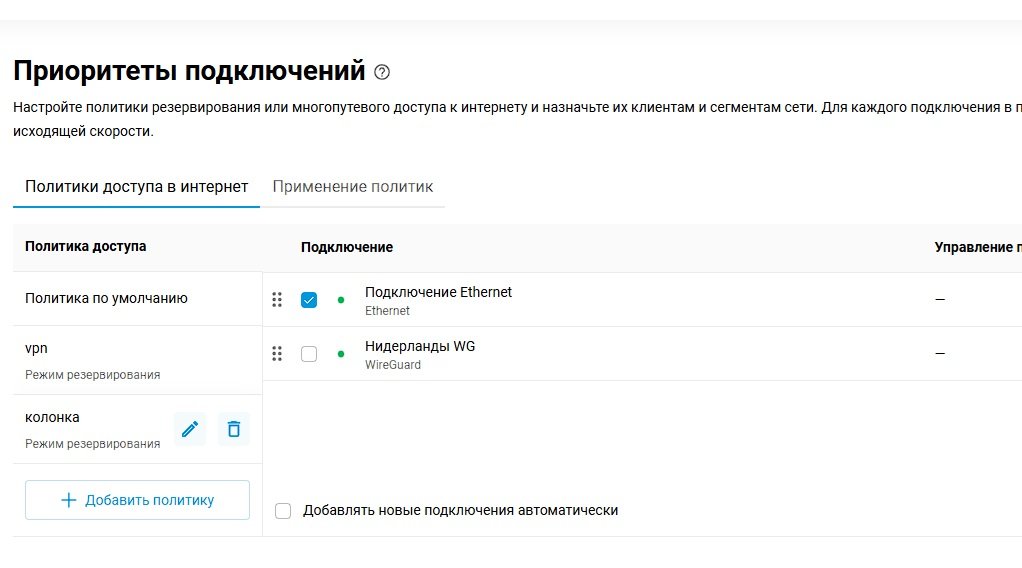
Task: Check Добавлять новые подключения автоматически
Action: [x=283, y=511]
